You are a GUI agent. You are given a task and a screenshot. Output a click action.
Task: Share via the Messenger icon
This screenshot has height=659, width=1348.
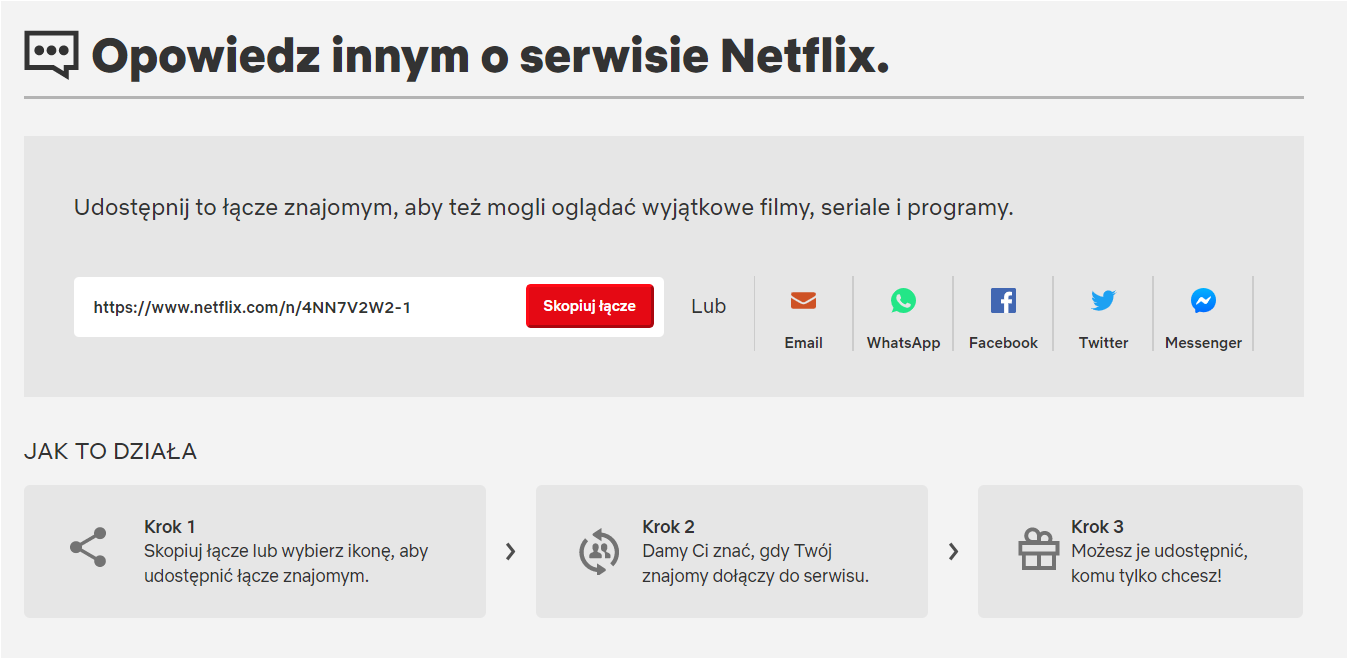1203,301
